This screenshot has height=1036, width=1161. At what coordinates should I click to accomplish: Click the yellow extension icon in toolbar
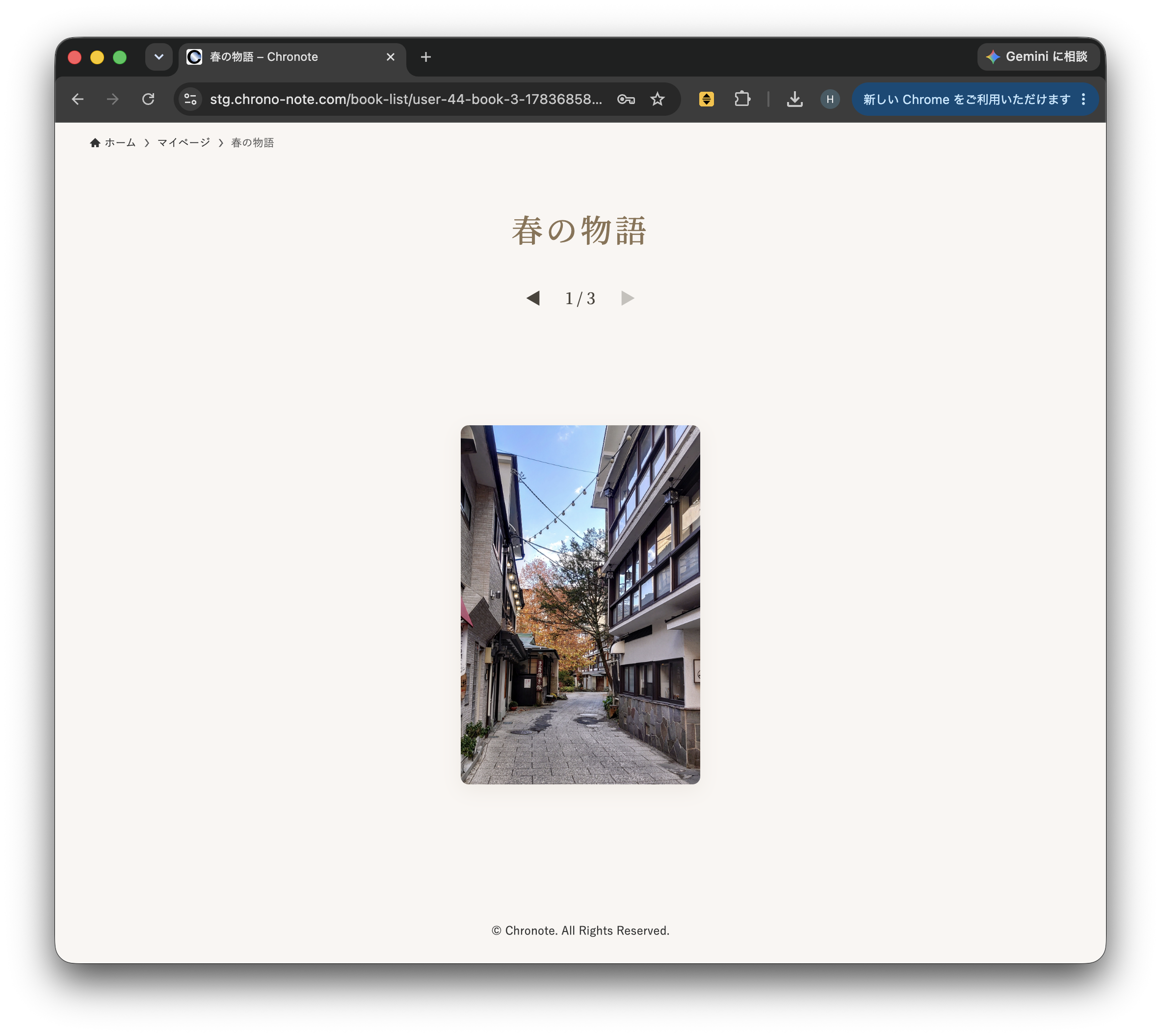[706, 99]
